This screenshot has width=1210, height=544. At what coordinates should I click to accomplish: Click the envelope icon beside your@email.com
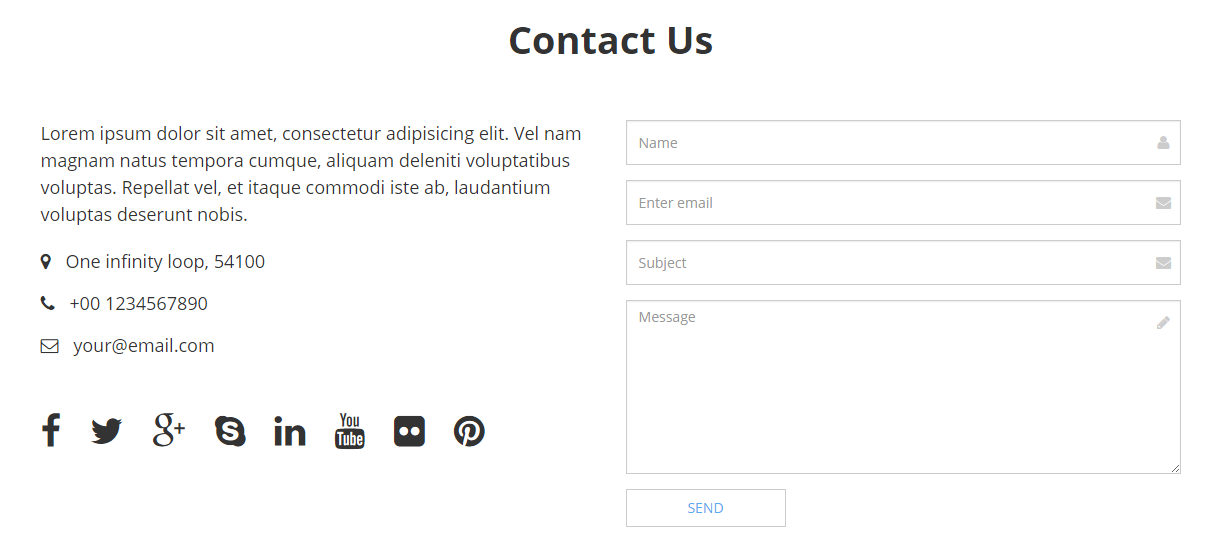(49, 346)
